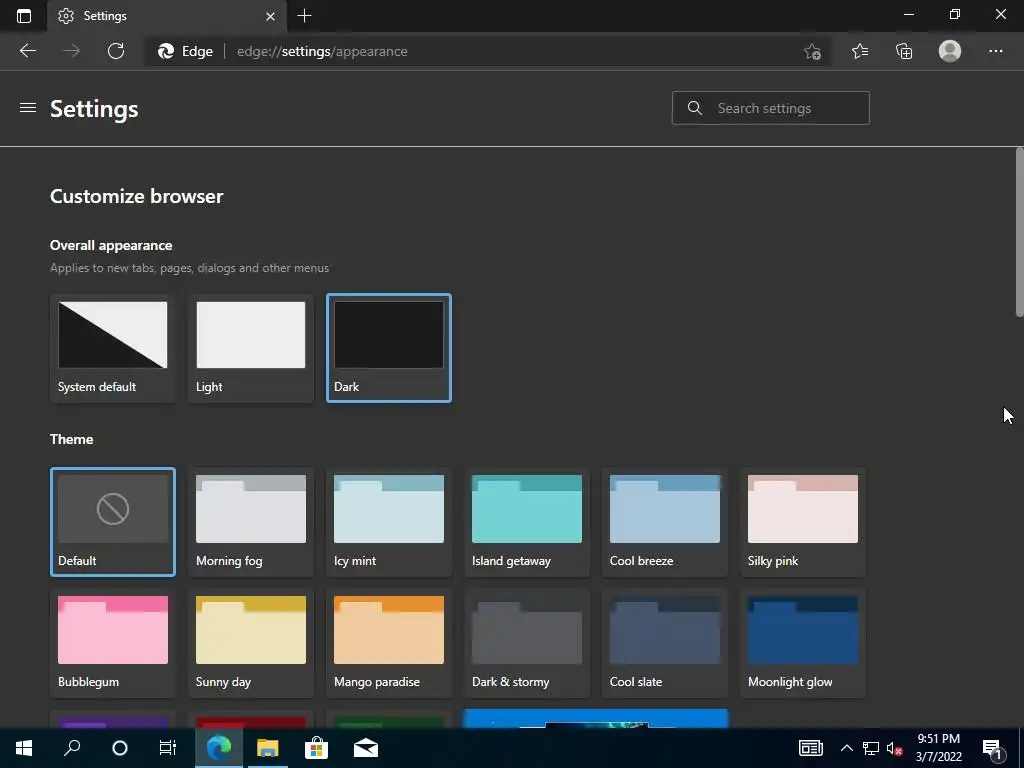Open Cortana circle on taskbar
The height and width of the screenshot is (768, 1024).
pyautogui.click(x=120, y=748)
